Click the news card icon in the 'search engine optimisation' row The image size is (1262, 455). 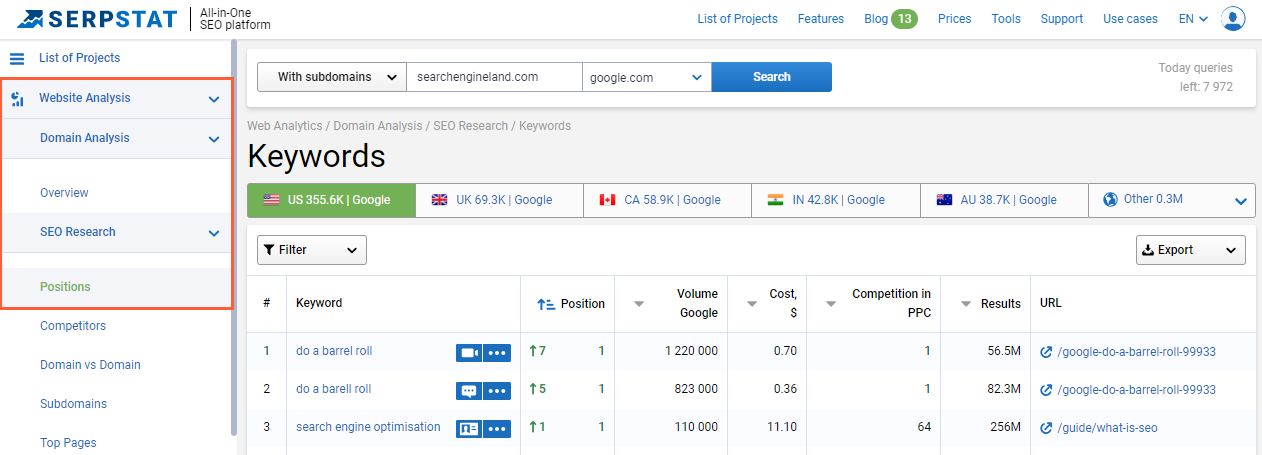click(469, 428)
